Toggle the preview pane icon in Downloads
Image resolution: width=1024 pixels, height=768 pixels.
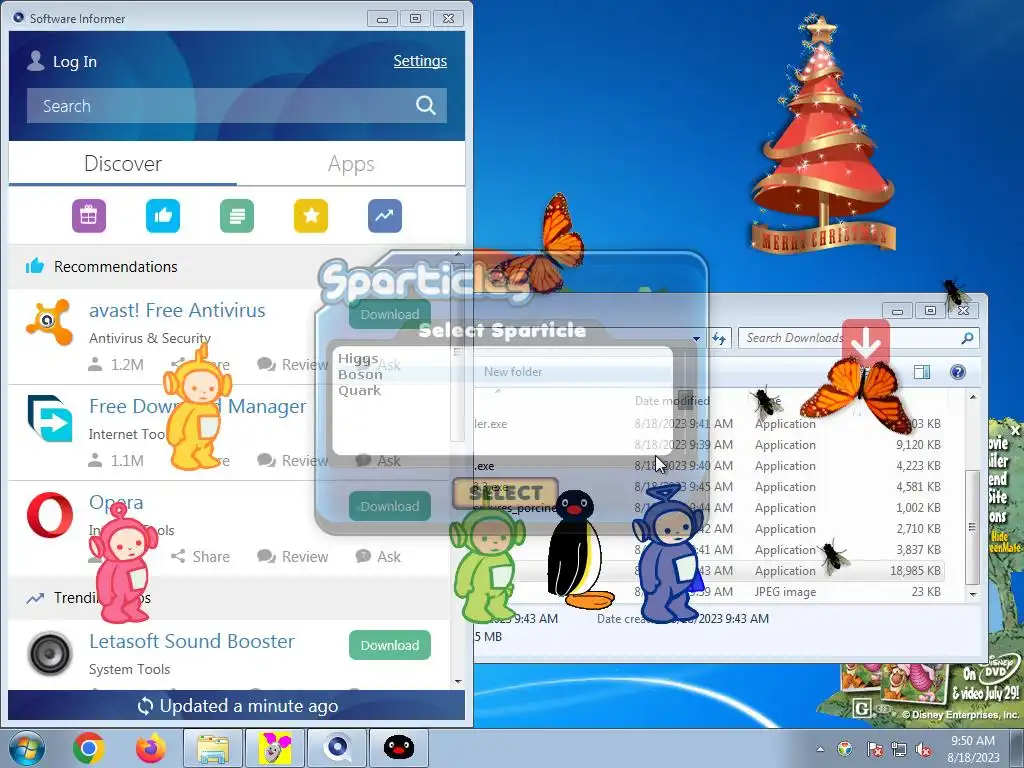click(x=922, y=372)
